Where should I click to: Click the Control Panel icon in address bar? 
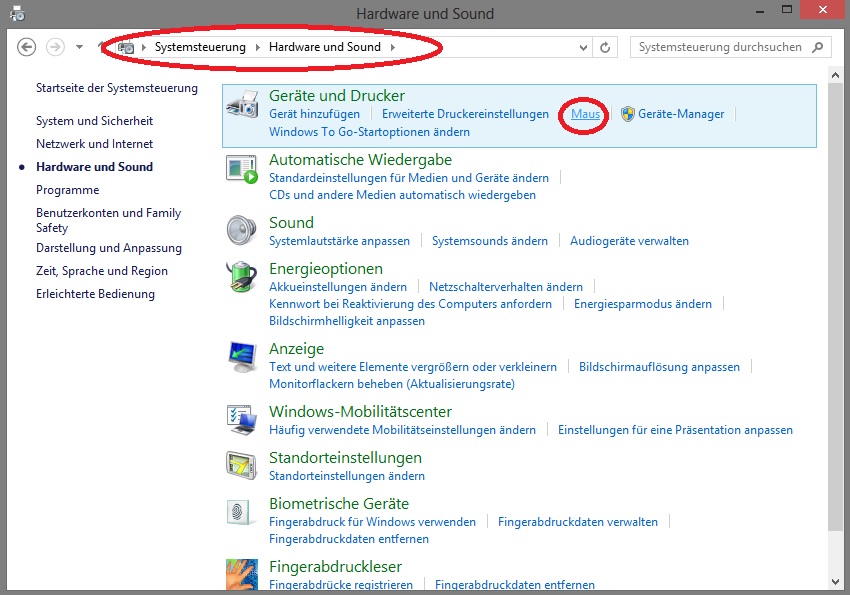point(126,48)
